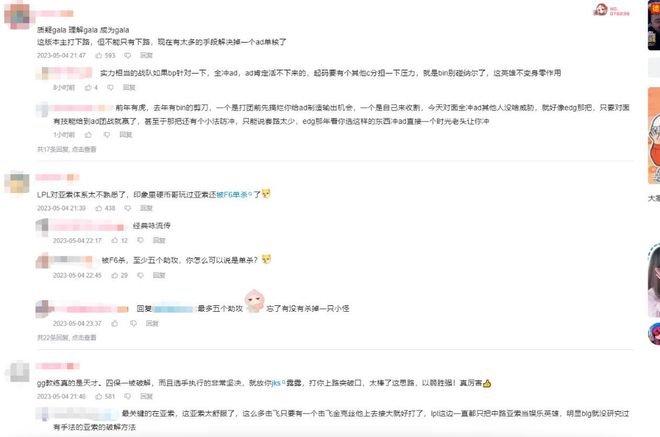Viewport: 660px width, 437px height.
Task: Dislike the comment posted 2023-05-04 21:47
Action: point(128,56)
